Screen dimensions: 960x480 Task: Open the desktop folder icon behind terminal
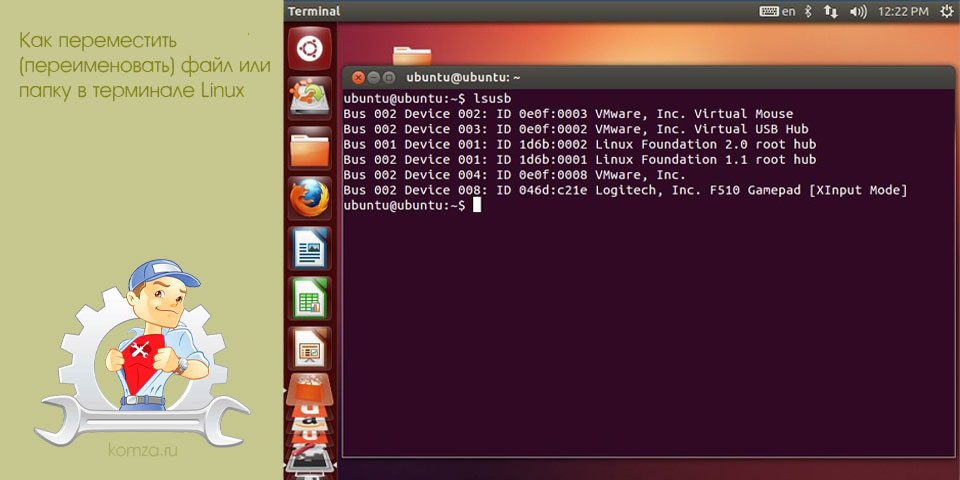click(x=411, y=56)
